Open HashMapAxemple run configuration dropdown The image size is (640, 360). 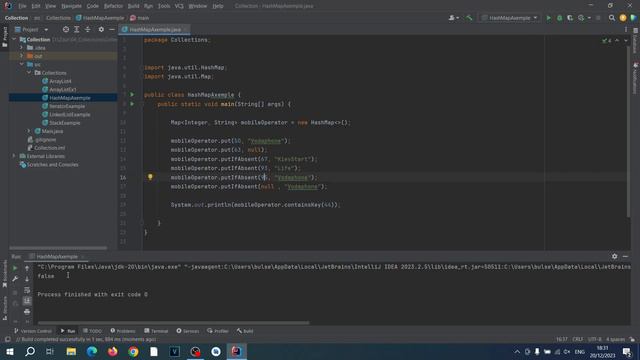click(x=510, y=18)
